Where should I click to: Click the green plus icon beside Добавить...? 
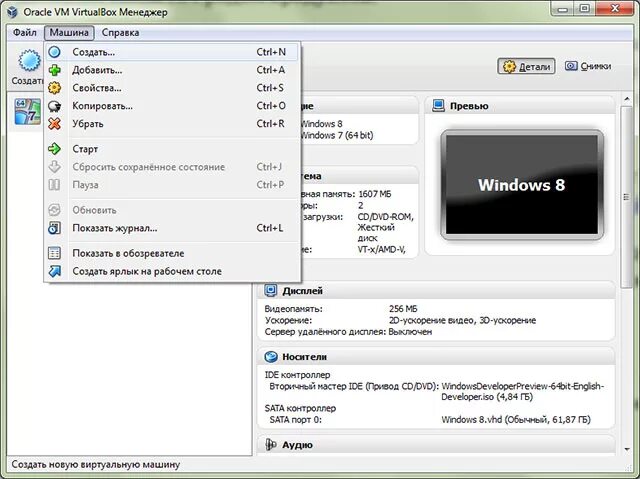[x=54, y=70]
